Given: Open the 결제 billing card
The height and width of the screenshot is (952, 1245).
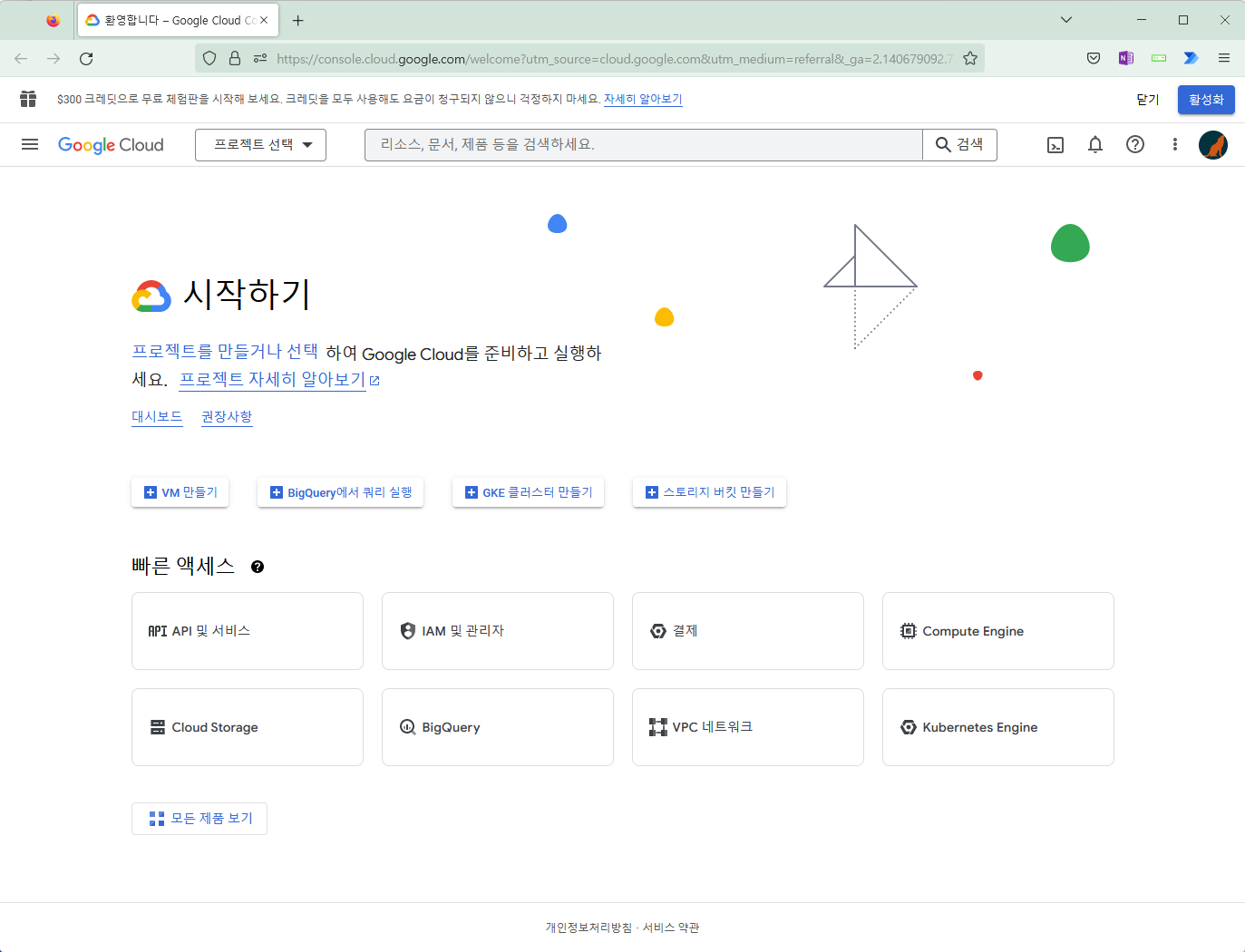Looking at the screenshot, I should (x=748, y=631).
